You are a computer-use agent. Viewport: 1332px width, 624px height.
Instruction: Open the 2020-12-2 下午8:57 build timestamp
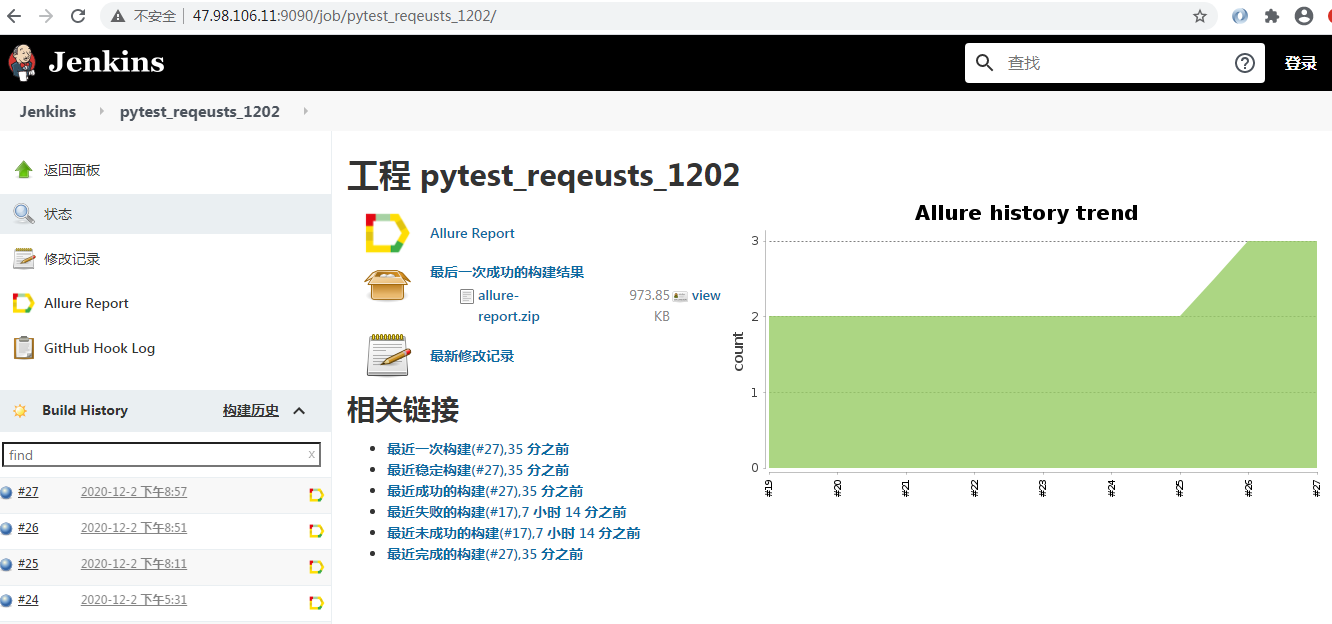pyautogui.click(x=134, y=492)
